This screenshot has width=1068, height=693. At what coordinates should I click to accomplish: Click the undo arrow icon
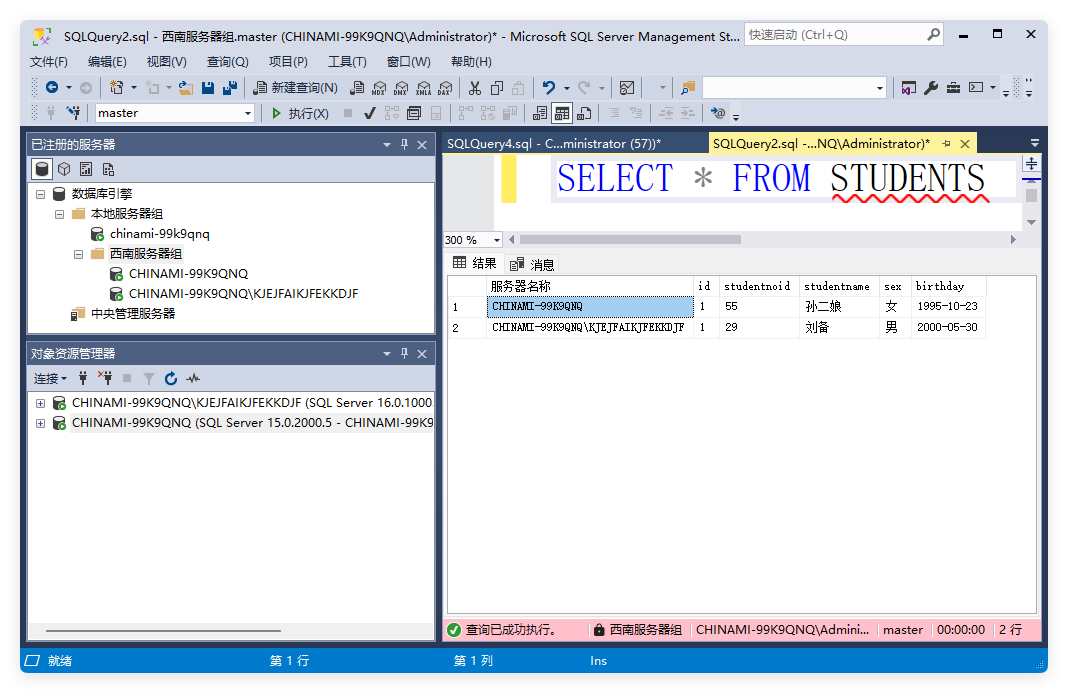click(x=548, y=88)
